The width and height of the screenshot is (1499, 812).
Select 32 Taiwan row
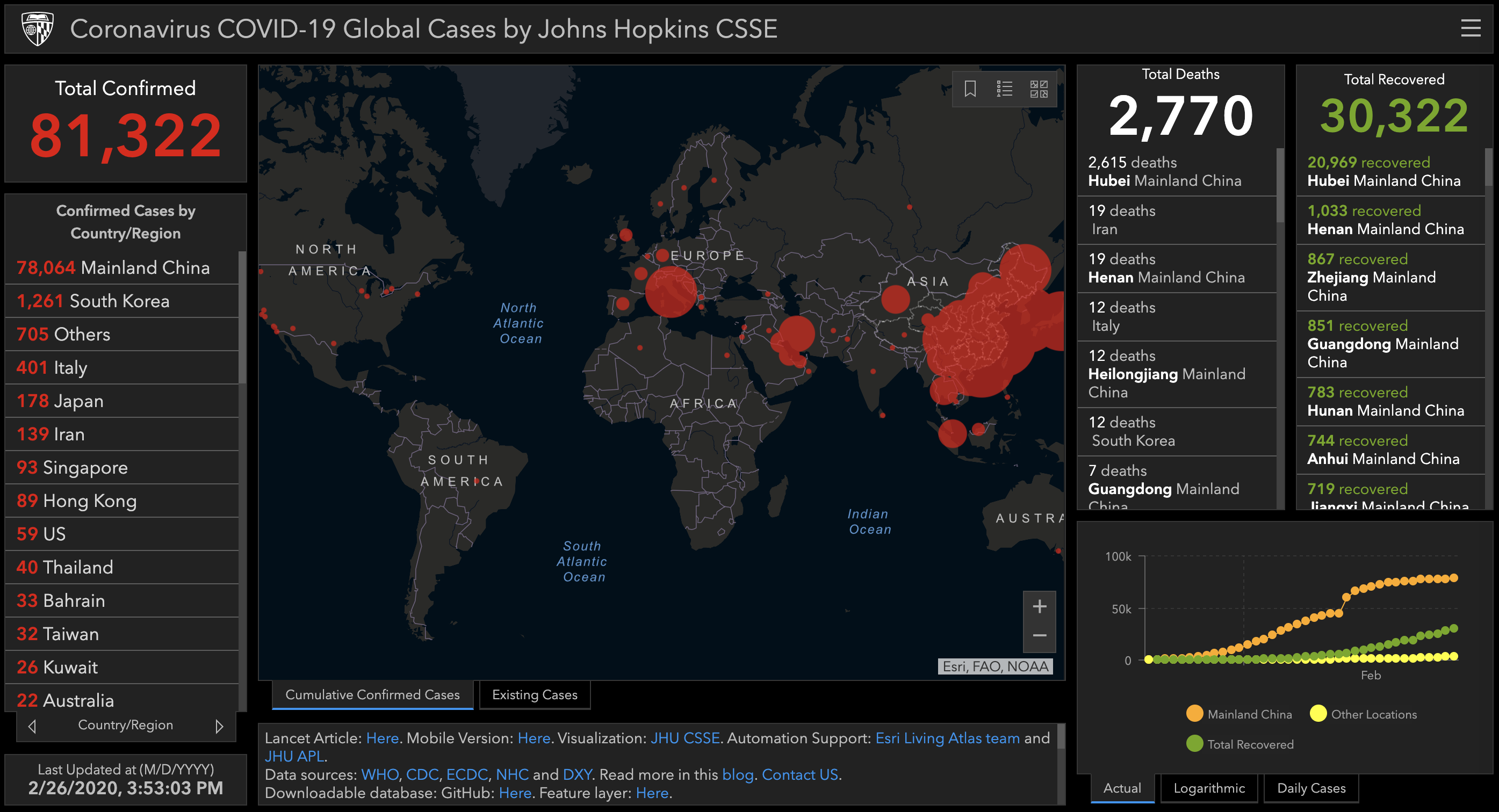pos(121,634)
